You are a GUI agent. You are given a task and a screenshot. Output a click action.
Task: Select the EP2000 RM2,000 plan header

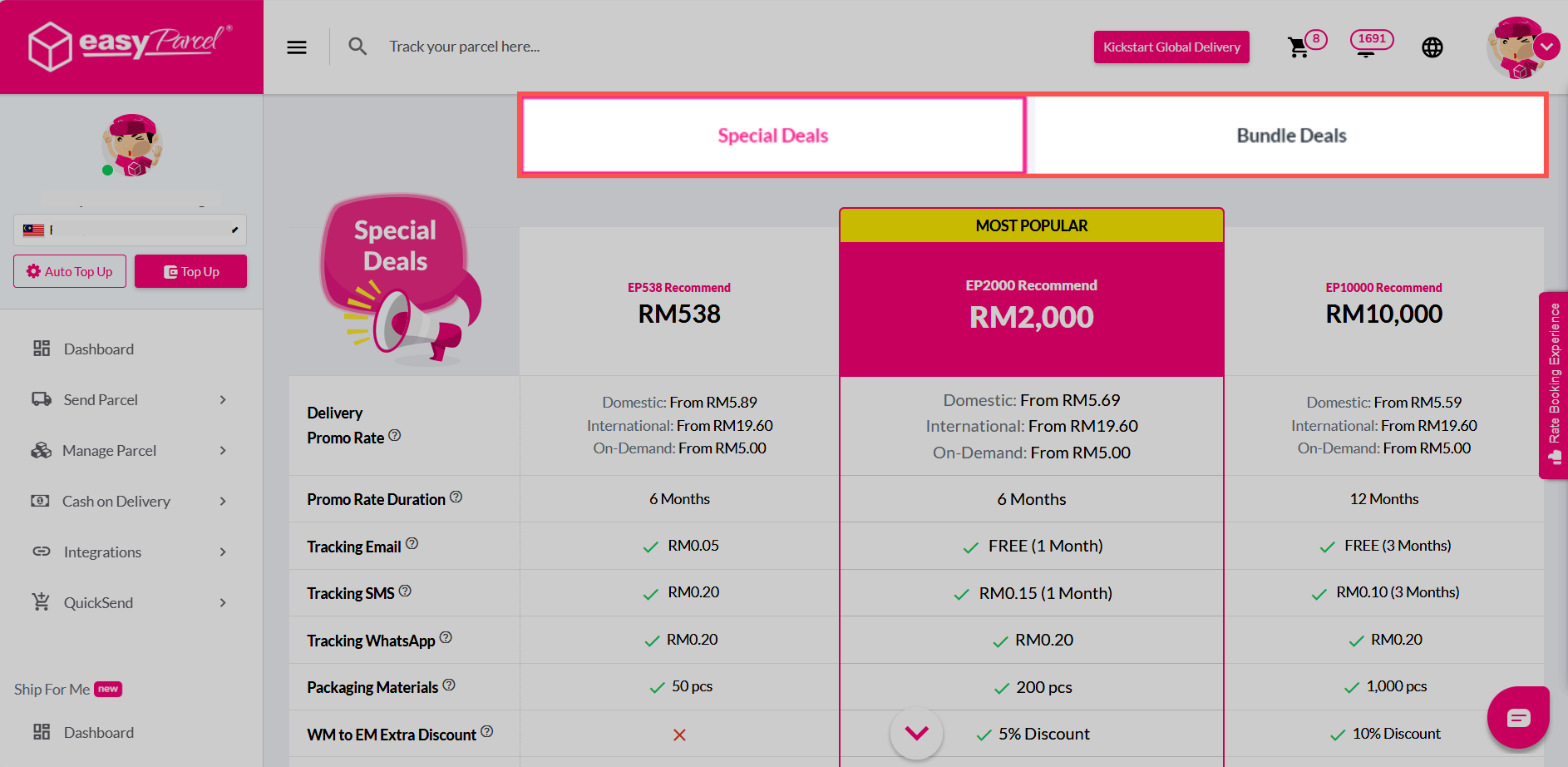click(1032, 309)
